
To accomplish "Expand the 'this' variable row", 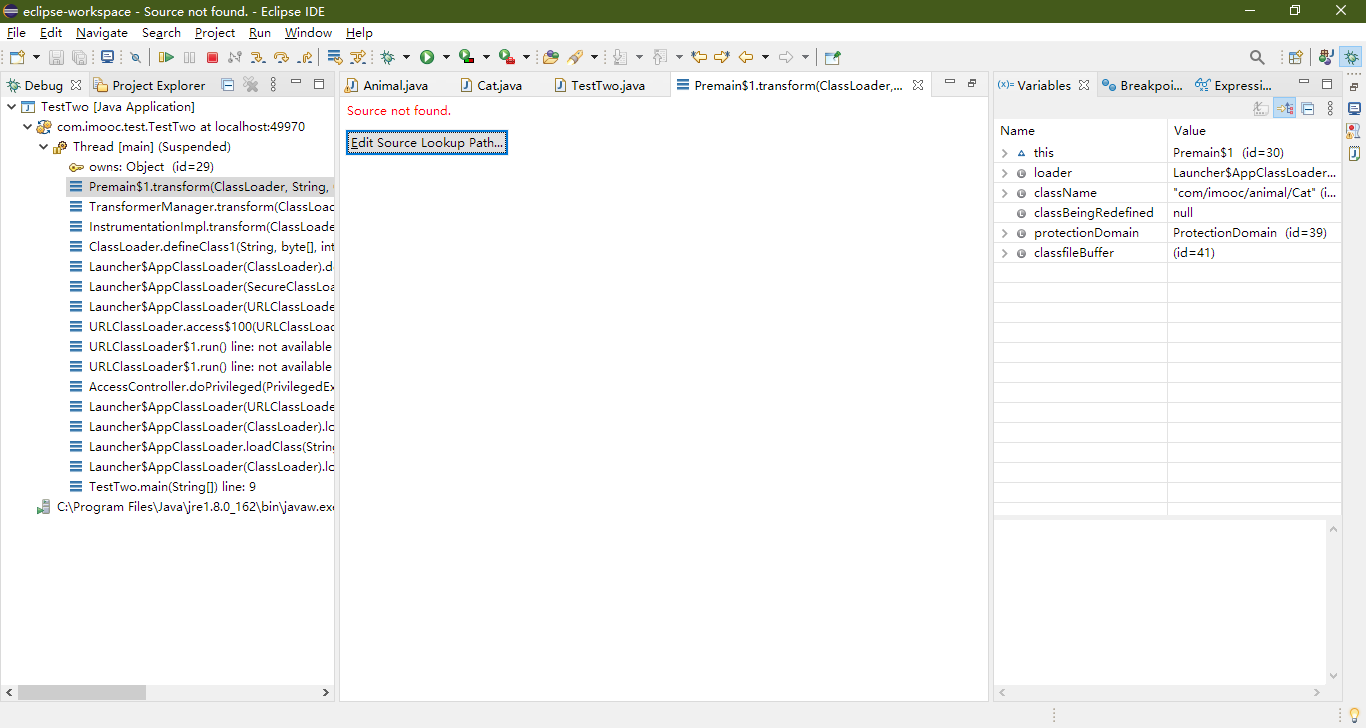I will click(1004, 153).
